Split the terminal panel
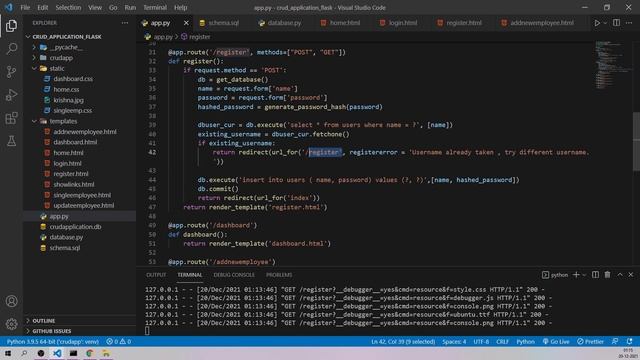This screenshot has width=640, height=360. (x=596, y=275)
